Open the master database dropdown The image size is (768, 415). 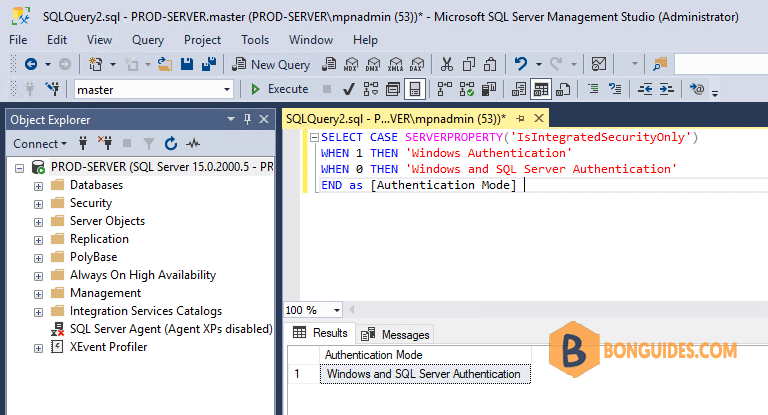(153, 90)
